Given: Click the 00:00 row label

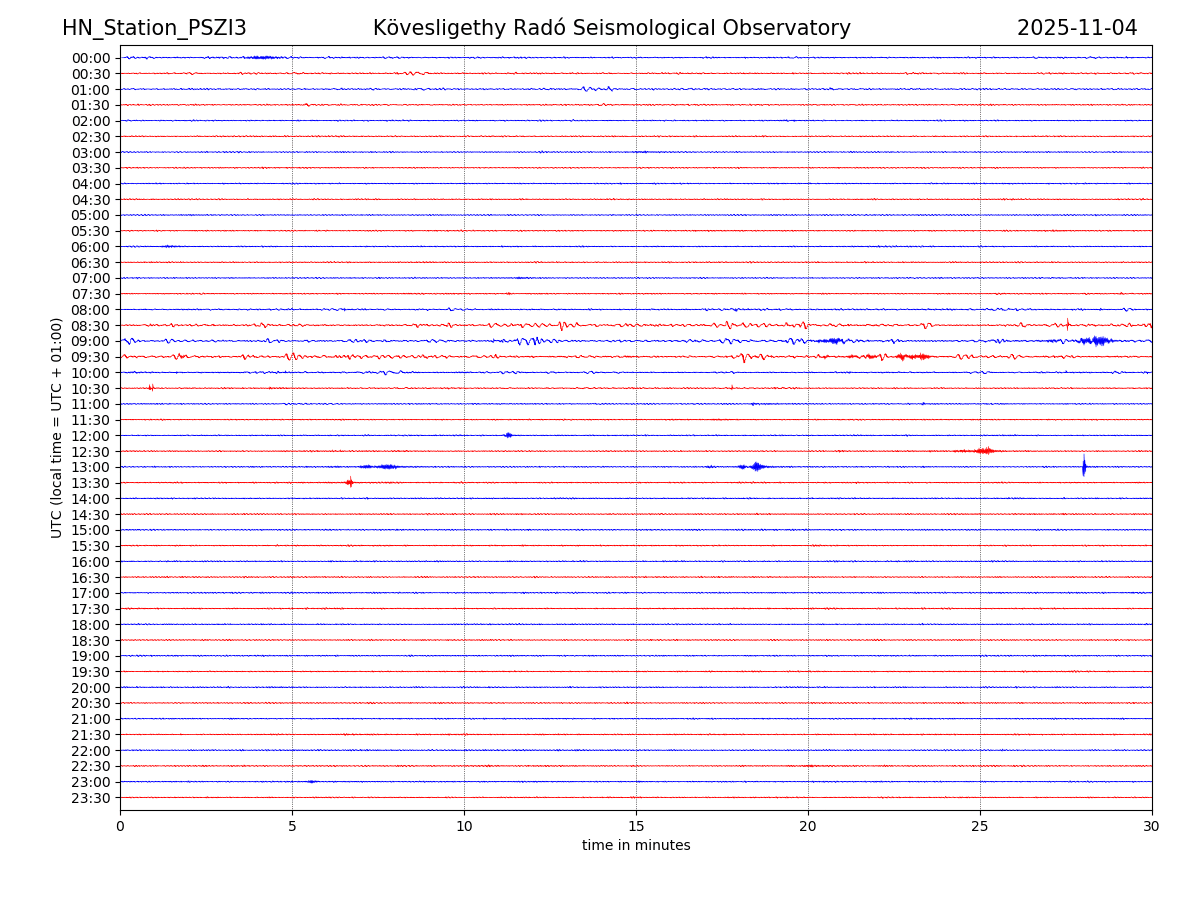Looking at the screenshot, I should coord(91,58).
